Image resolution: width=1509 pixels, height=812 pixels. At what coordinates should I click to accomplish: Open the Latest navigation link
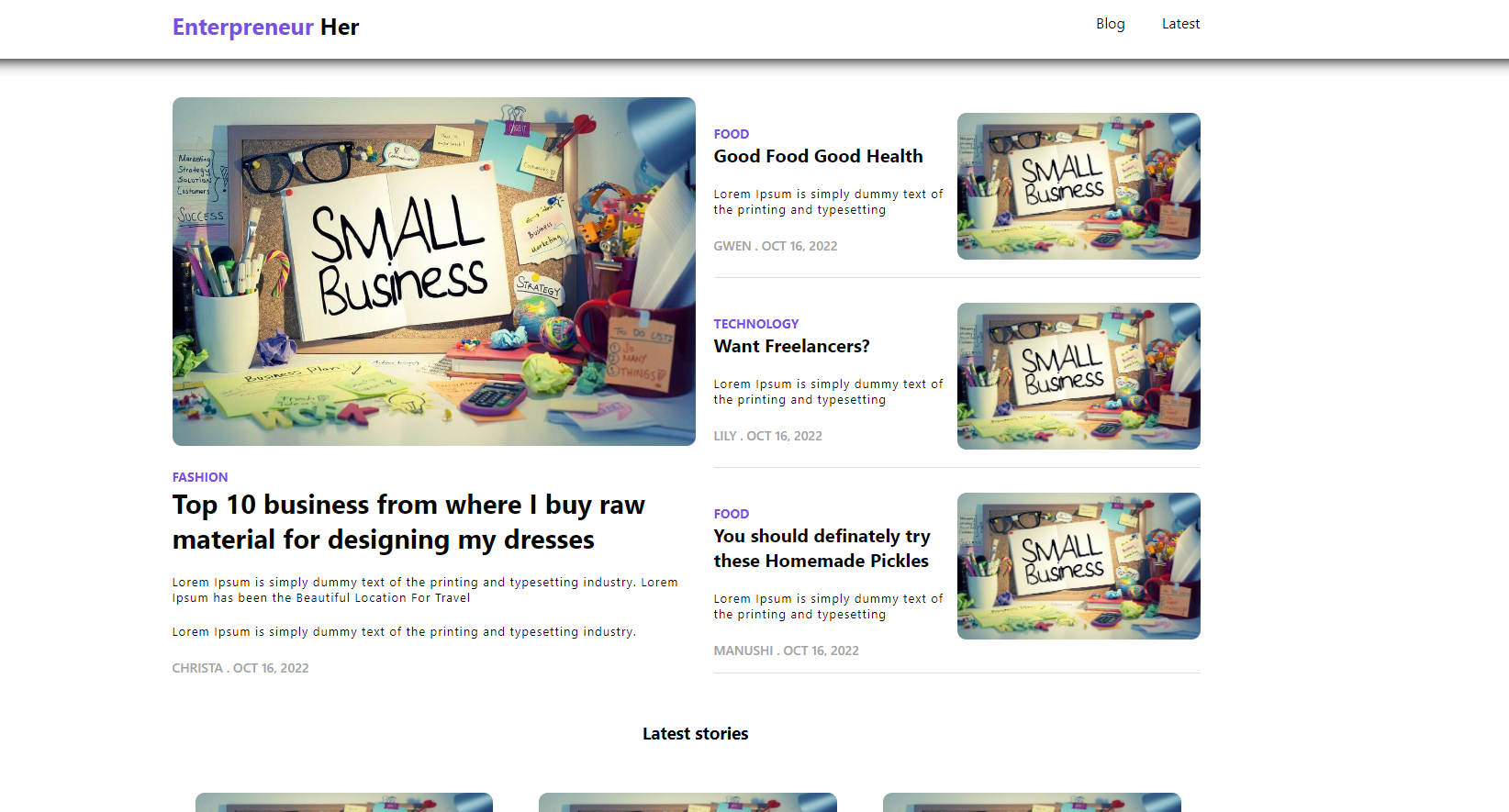coord(1180,24)
